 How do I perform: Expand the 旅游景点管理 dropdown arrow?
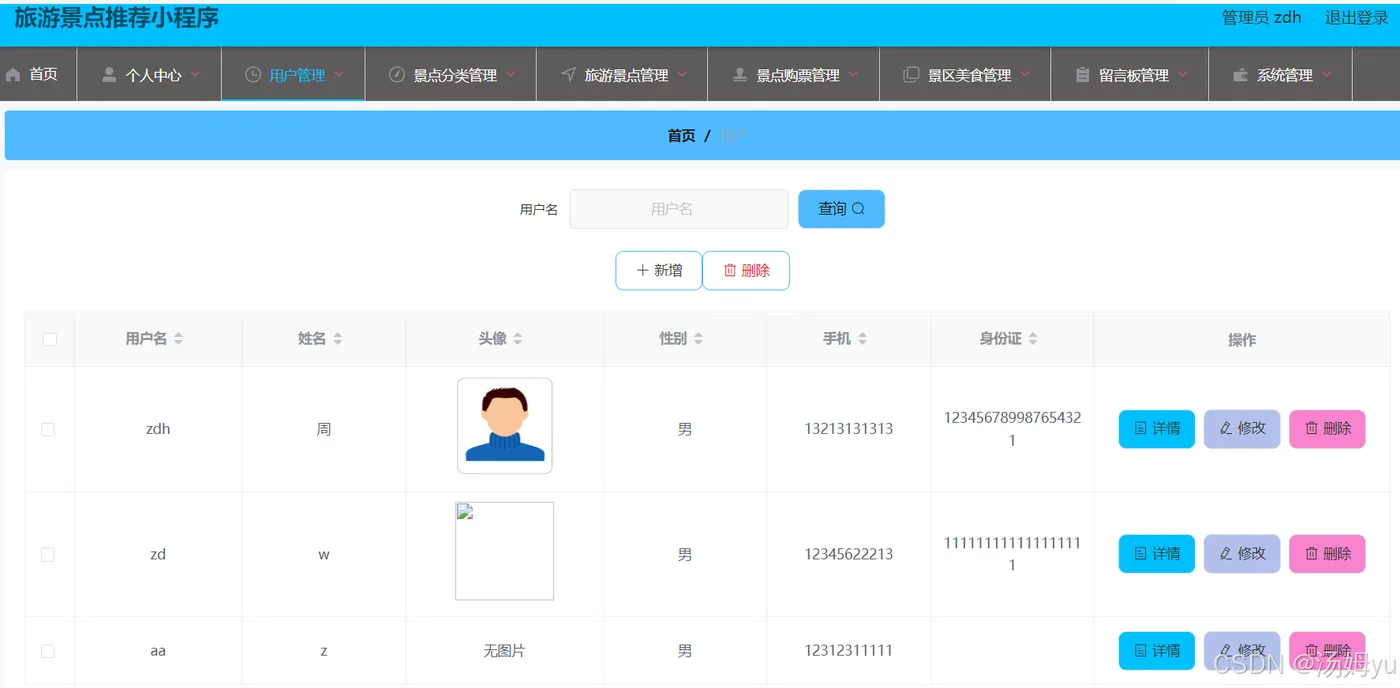682,74
